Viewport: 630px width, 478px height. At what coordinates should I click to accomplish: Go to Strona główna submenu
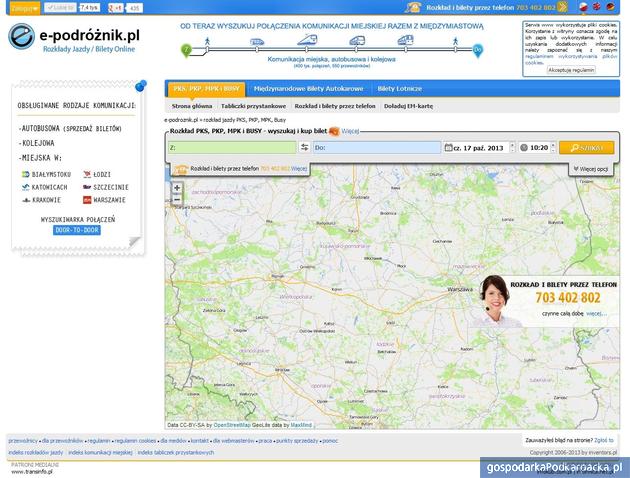point(192,106)
